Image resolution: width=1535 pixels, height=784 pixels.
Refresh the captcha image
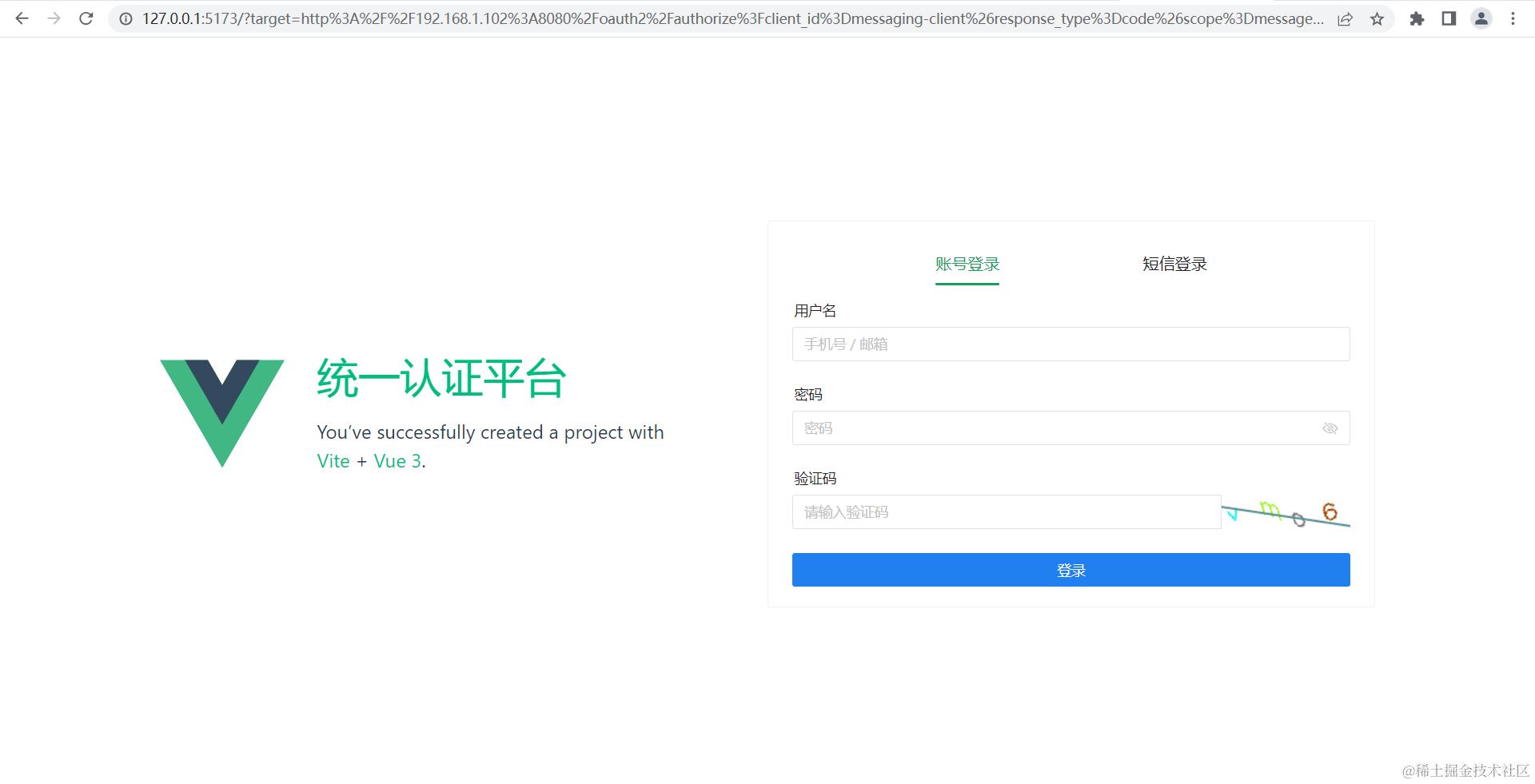1287,511
